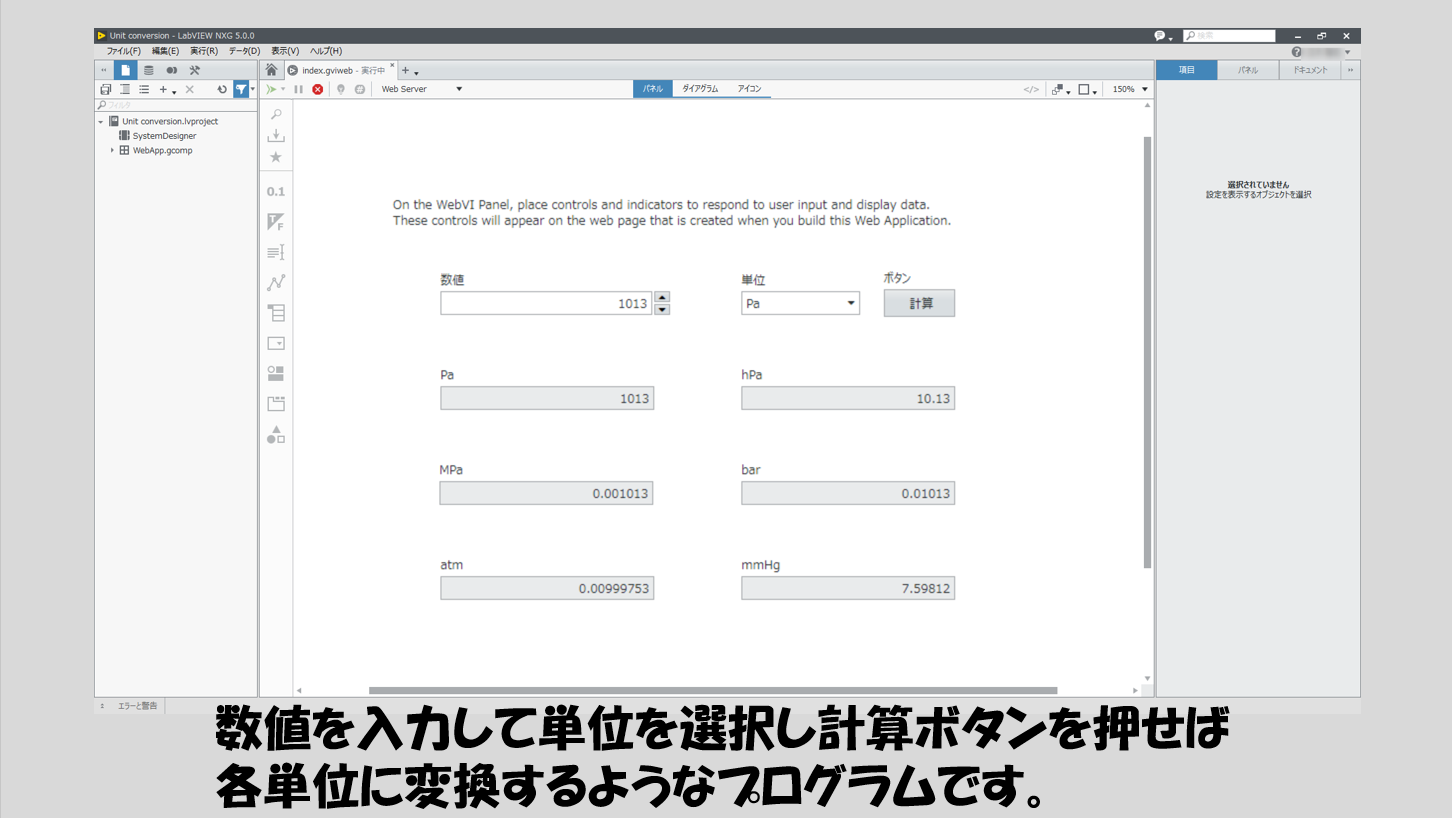Click the collapse-all list icon
Viewport: 1452px width, 818px height.
tap(125, 89)
